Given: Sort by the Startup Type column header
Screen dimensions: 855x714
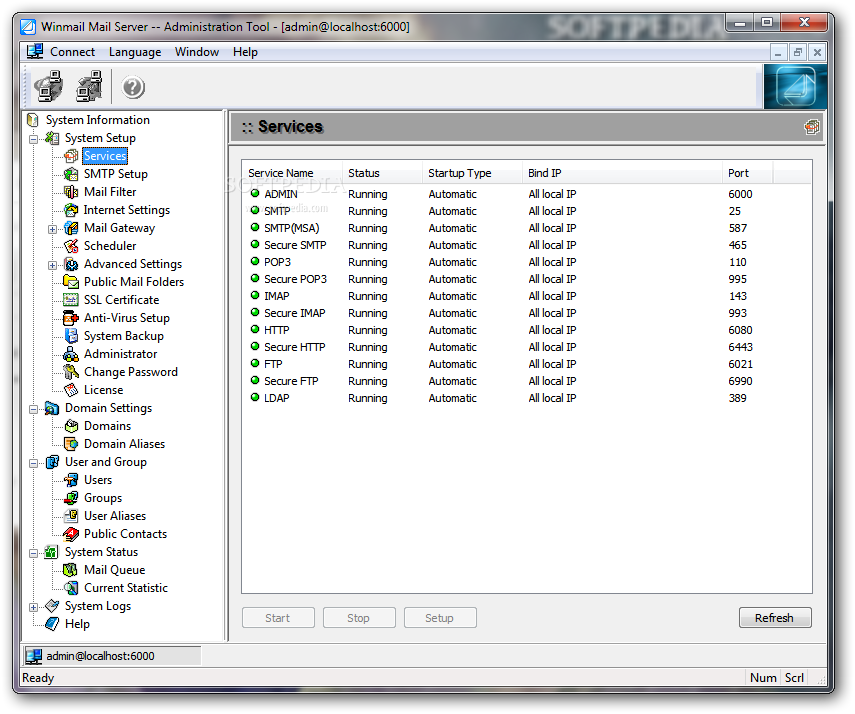Looking at the screenshot, I should [x=472, y=173].
